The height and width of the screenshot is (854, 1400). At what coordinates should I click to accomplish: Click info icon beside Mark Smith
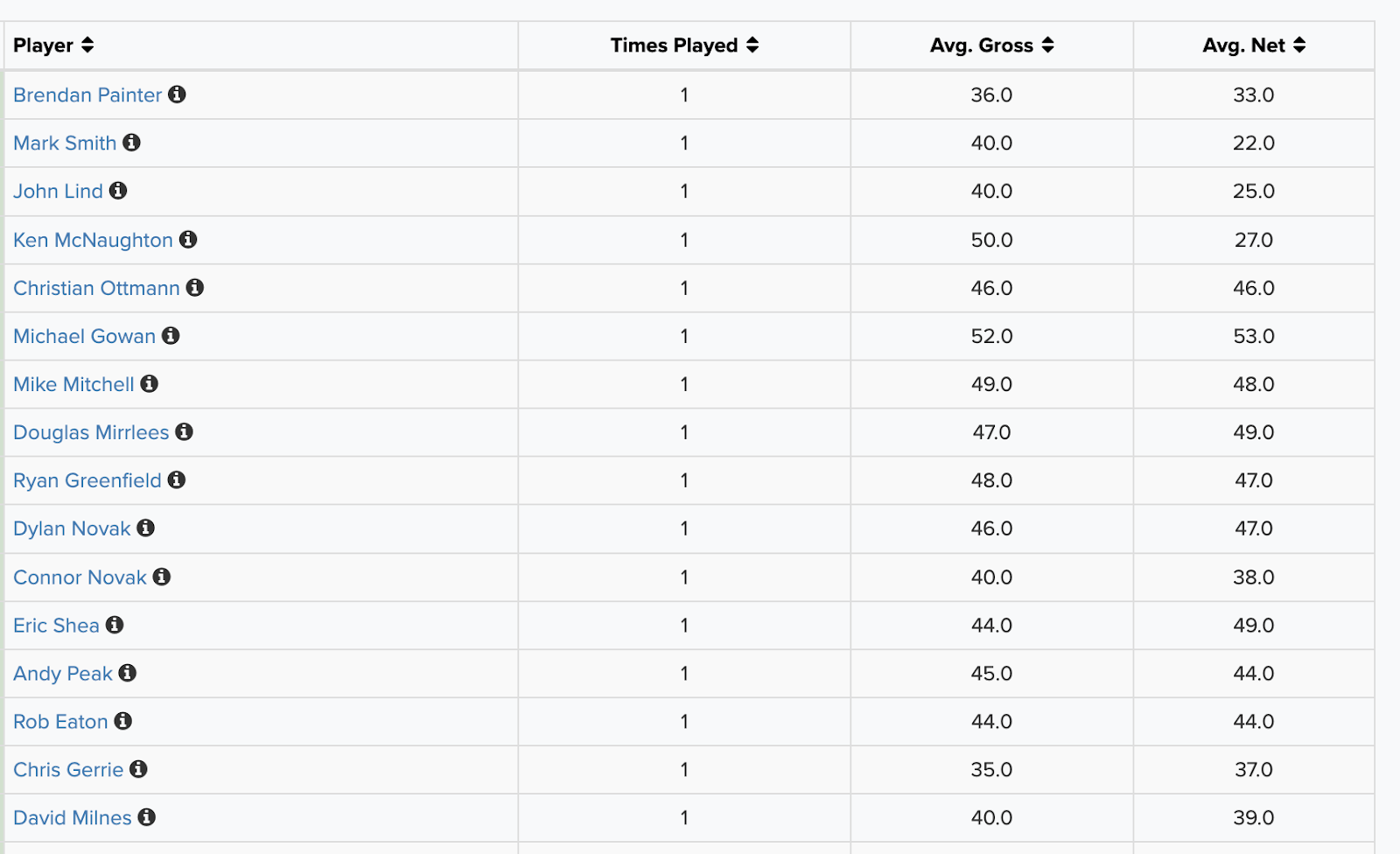click(131, 142)
